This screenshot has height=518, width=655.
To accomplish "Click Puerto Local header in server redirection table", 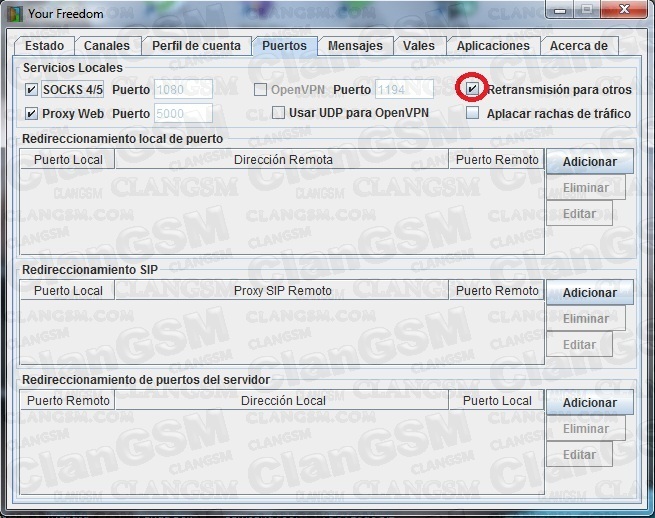I will [x=497, y=401].
